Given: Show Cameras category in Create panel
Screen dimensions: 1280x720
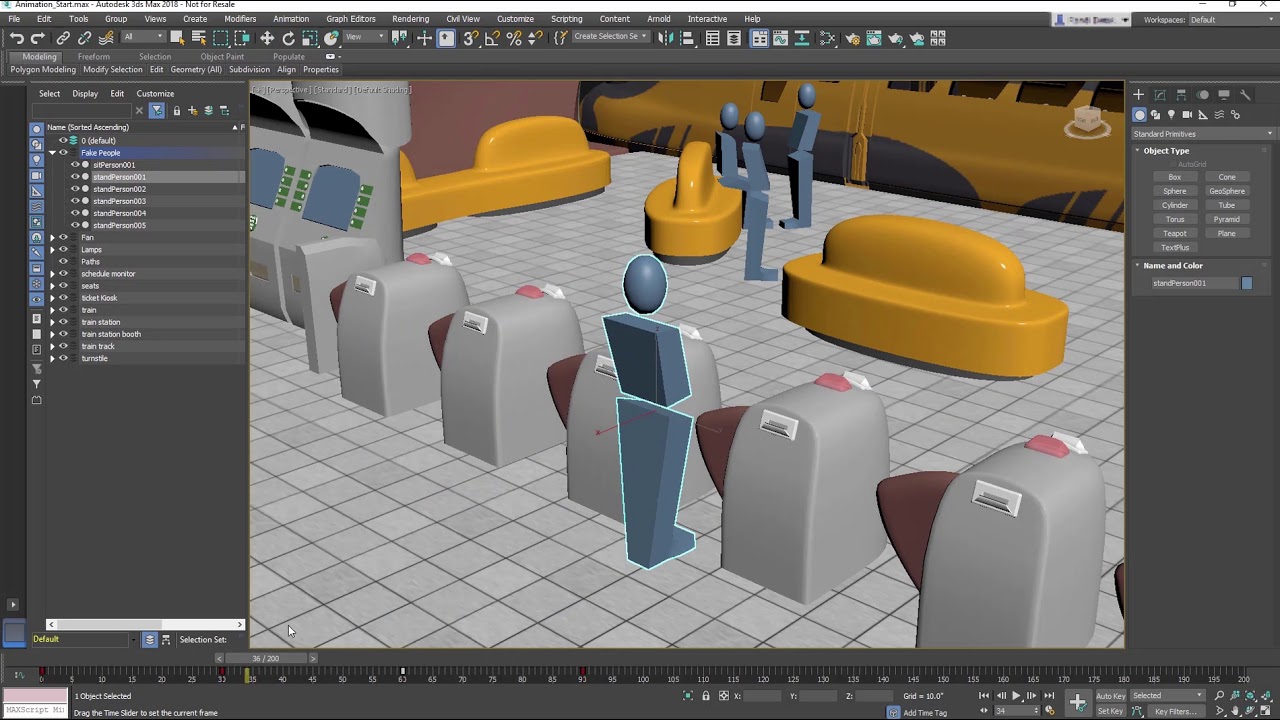Looking at the screenshot, I should pos(1187,115).
